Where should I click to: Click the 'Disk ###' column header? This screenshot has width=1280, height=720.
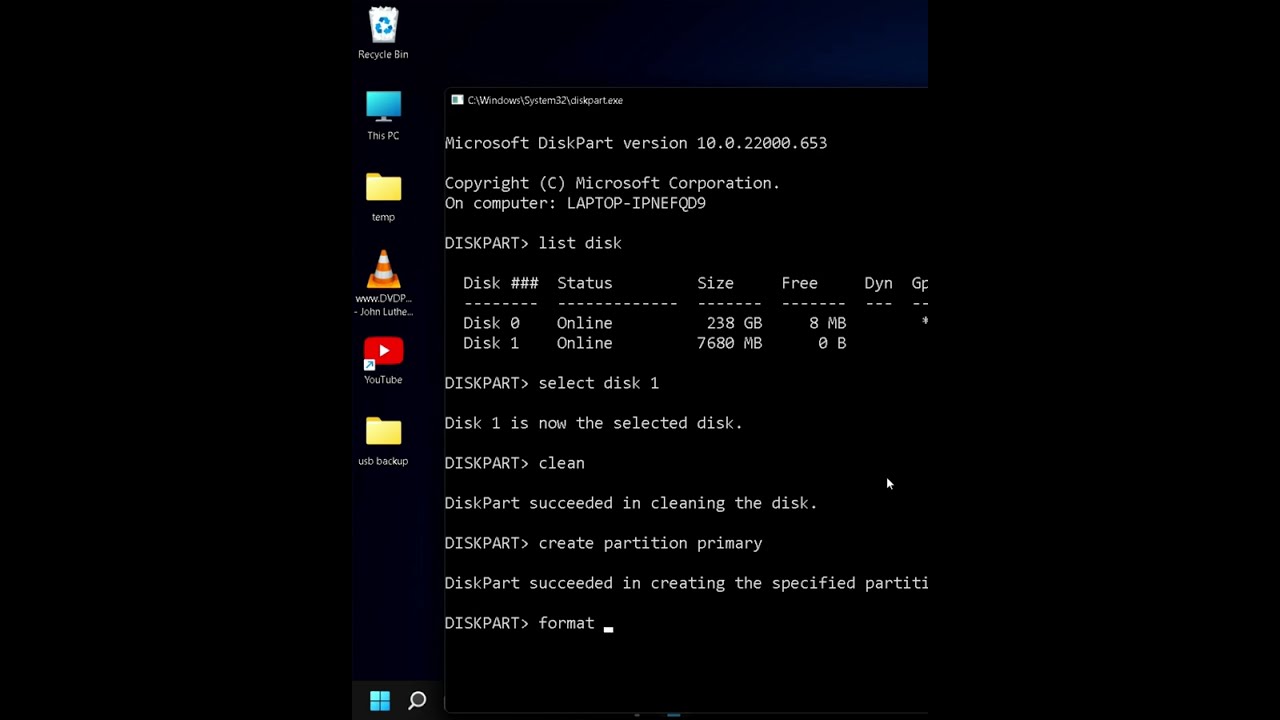(x=501, y=283)
